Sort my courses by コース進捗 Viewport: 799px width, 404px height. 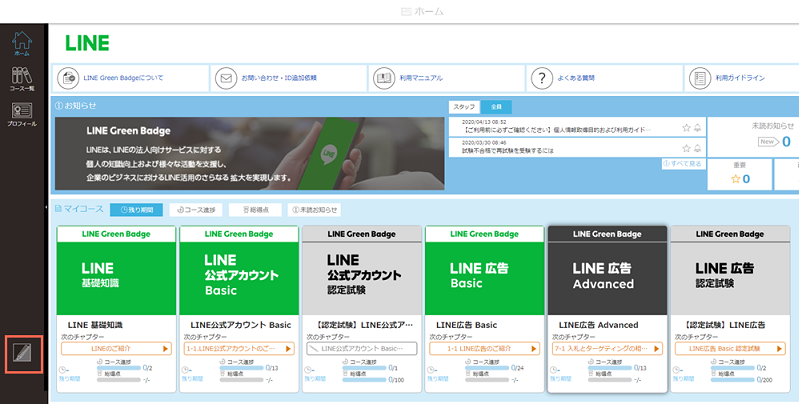point(196,210)
